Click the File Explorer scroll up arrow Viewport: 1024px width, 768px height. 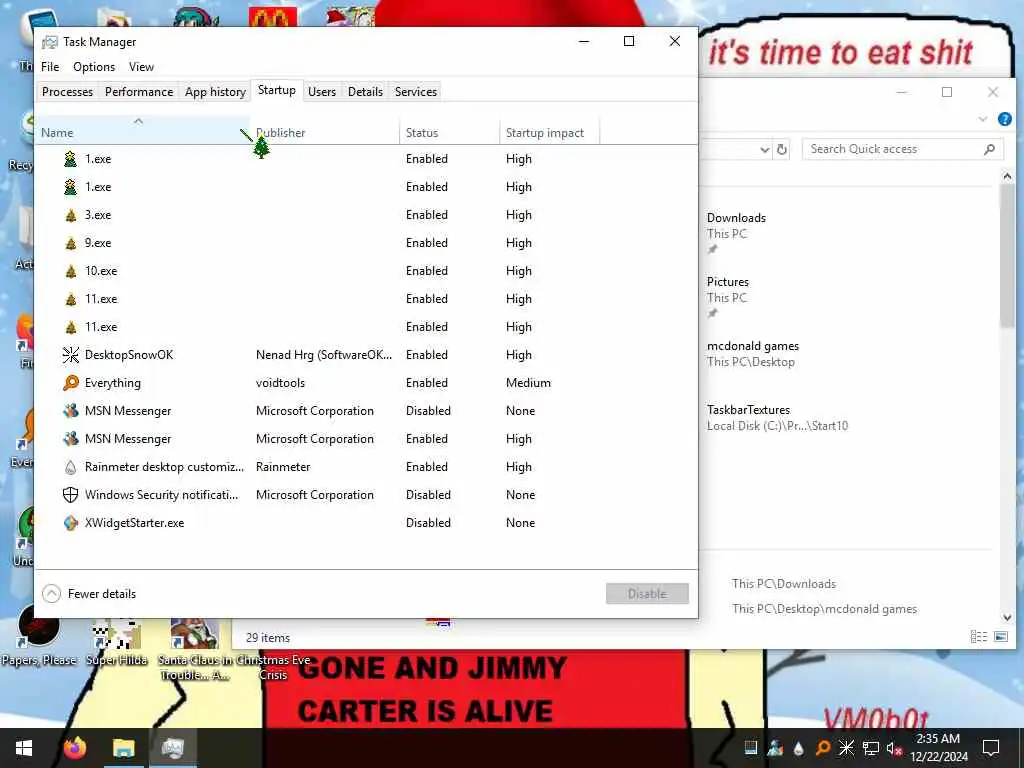[1006, 176]
